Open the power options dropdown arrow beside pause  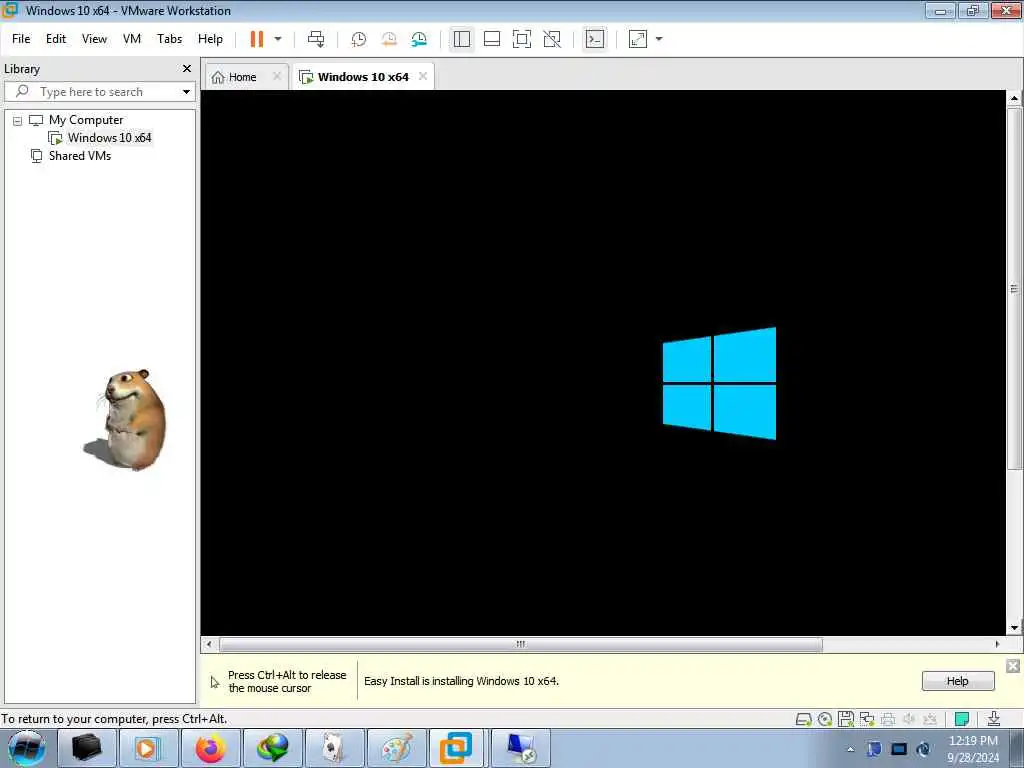tap(278, 39)
